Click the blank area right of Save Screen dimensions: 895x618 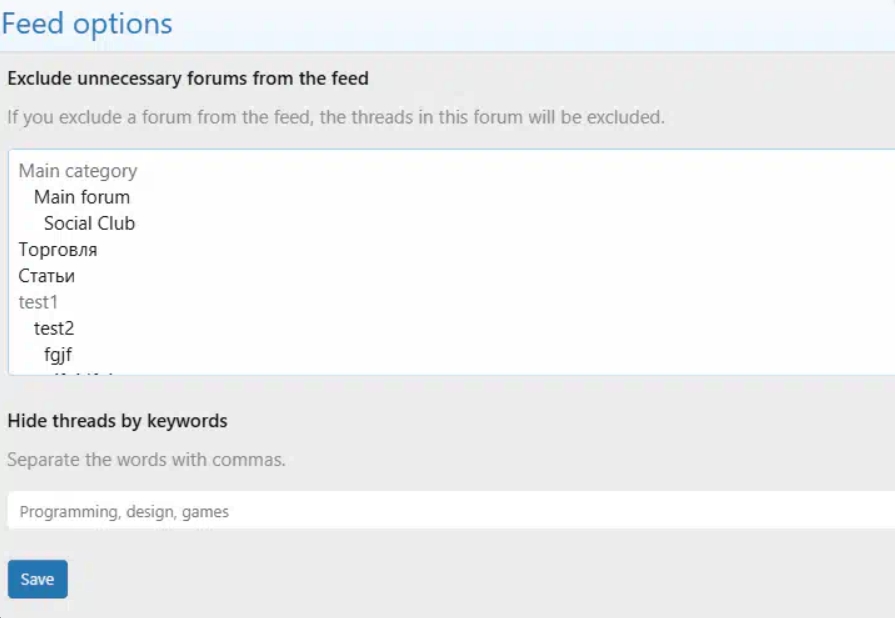click(400, 580)
